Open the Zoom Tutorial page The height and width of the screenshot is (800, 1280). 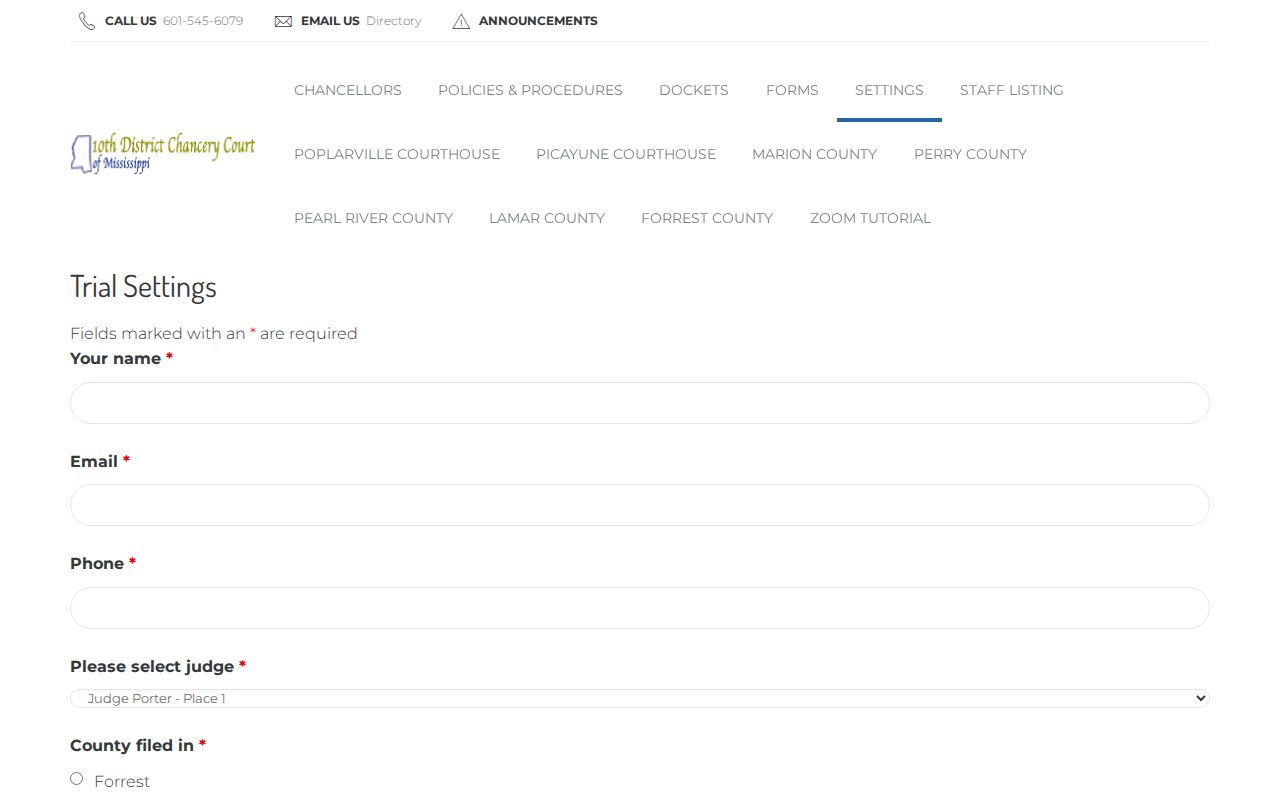coord(870,218)
